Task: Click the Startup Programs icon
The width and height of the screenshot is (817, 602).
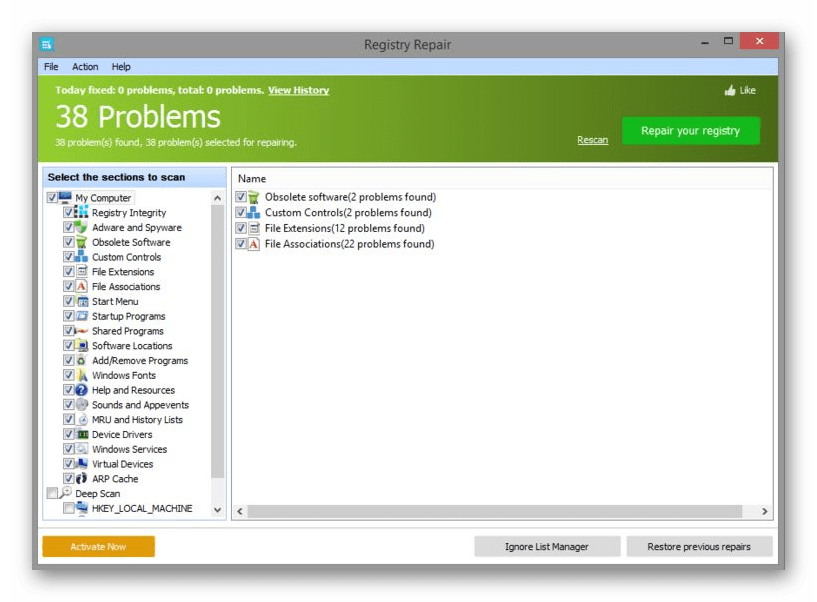Action: [82, 316]
